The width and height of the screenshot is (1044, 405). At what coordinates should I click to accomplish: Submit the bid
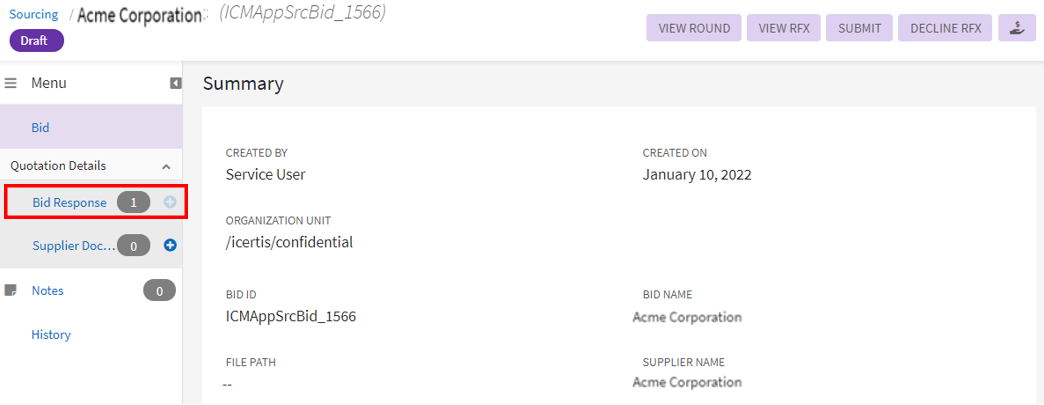859,28
